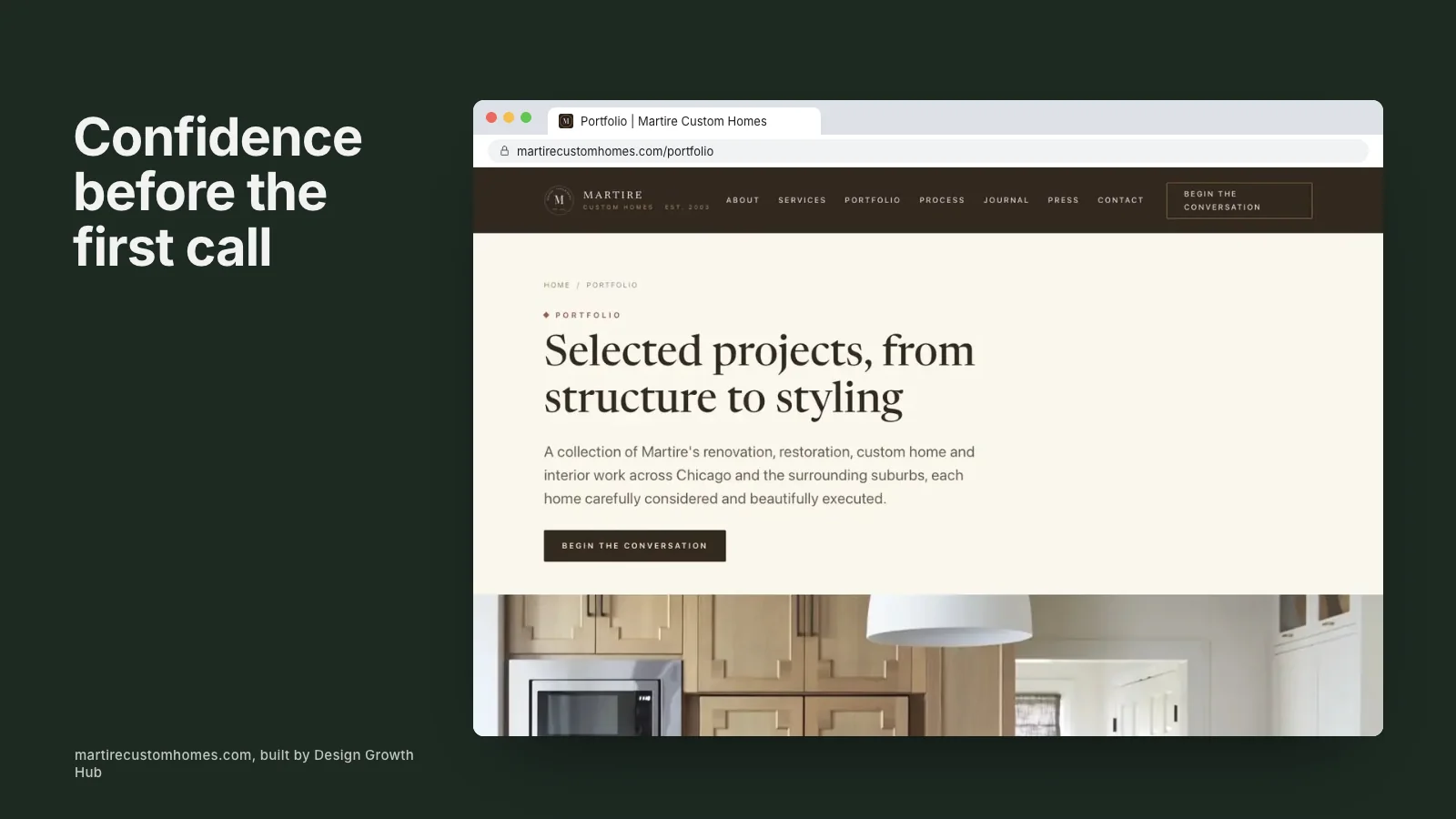
Task: Click the Home breadcrumb link
Action: pyautogui.click(x=557, y=285)
